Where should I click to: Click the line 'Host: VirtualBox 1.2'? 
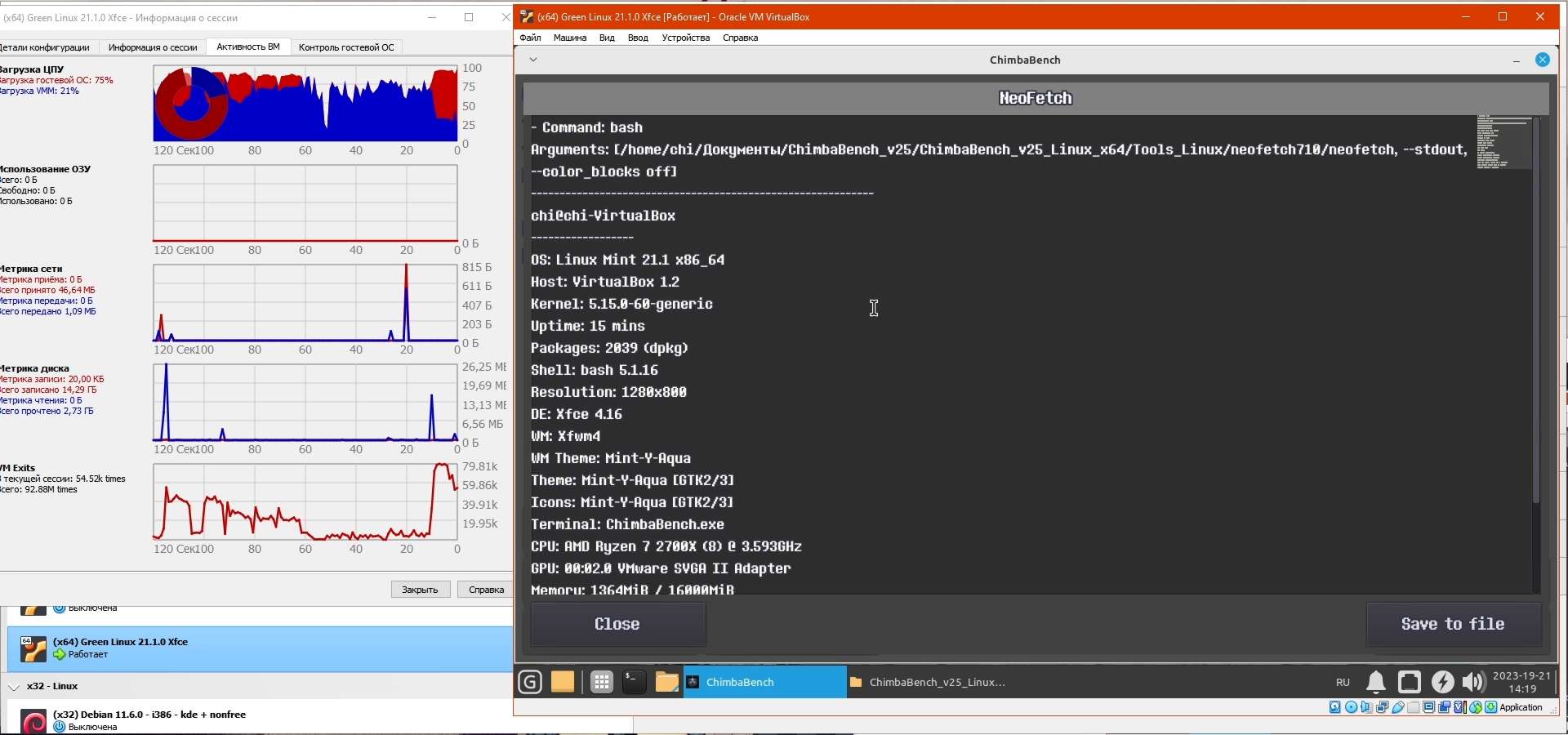coord(605,282)
